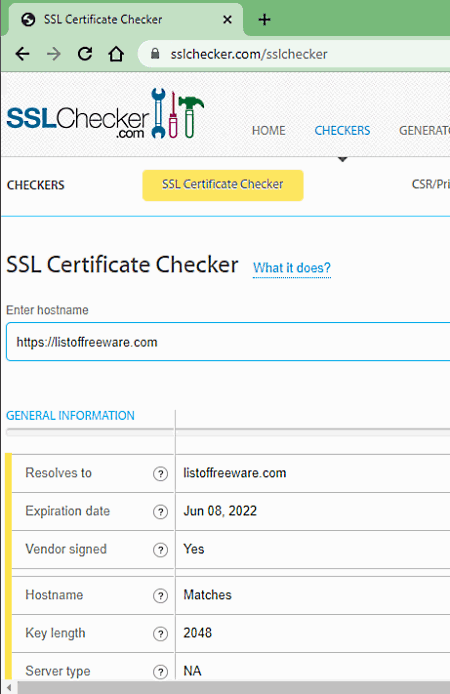Open the CHECKERS navigation menu

coord(342,131)
